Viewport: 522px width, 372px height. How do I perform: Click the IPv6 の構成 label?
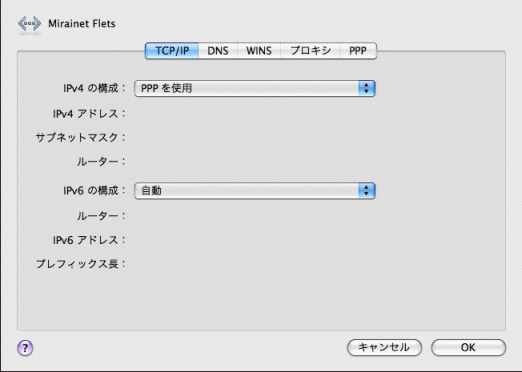(x=94, y=190)
